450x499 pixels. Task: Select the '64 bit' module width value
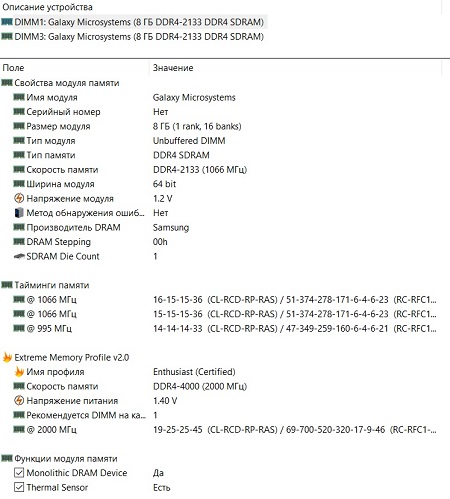[x=164, y=184]
